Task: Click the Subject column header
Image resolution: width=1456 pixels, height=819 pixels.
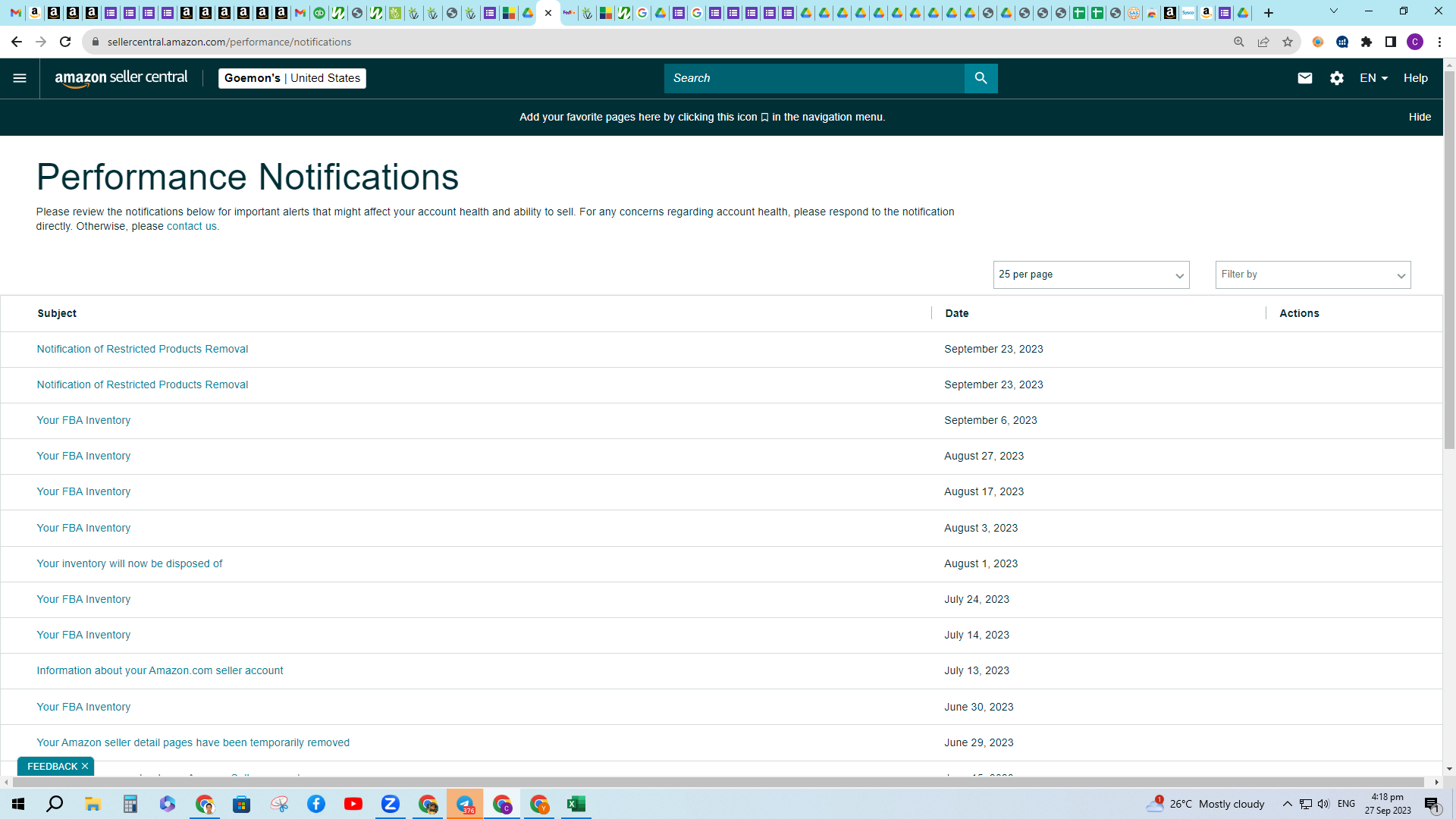Action: coord(57,313)
